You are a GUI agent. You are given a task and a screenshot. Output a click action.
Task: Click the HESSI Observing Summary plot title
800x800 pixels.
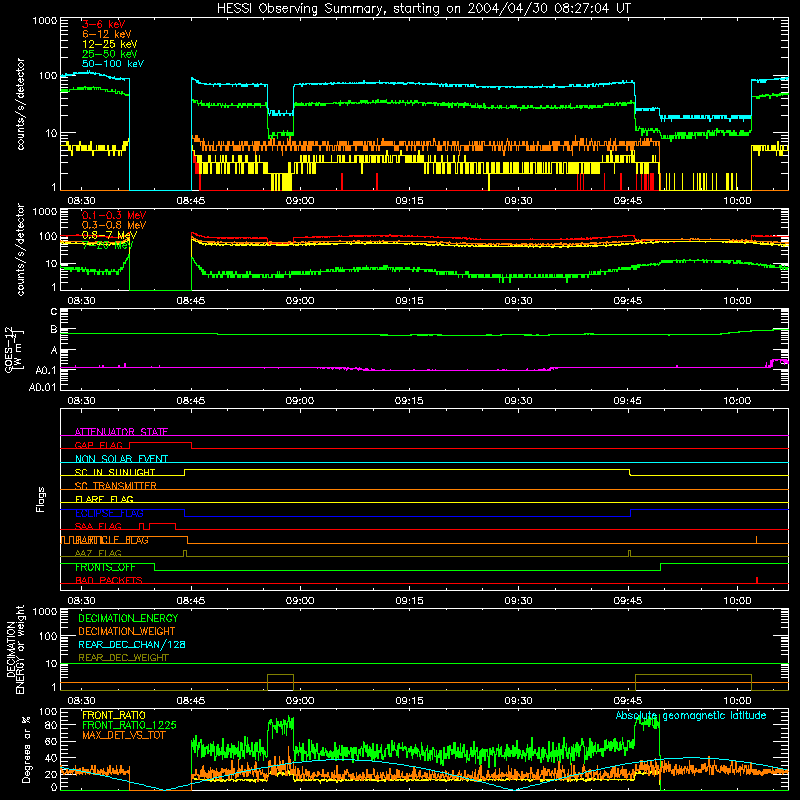pyautogui.click(x=423, y=9)
